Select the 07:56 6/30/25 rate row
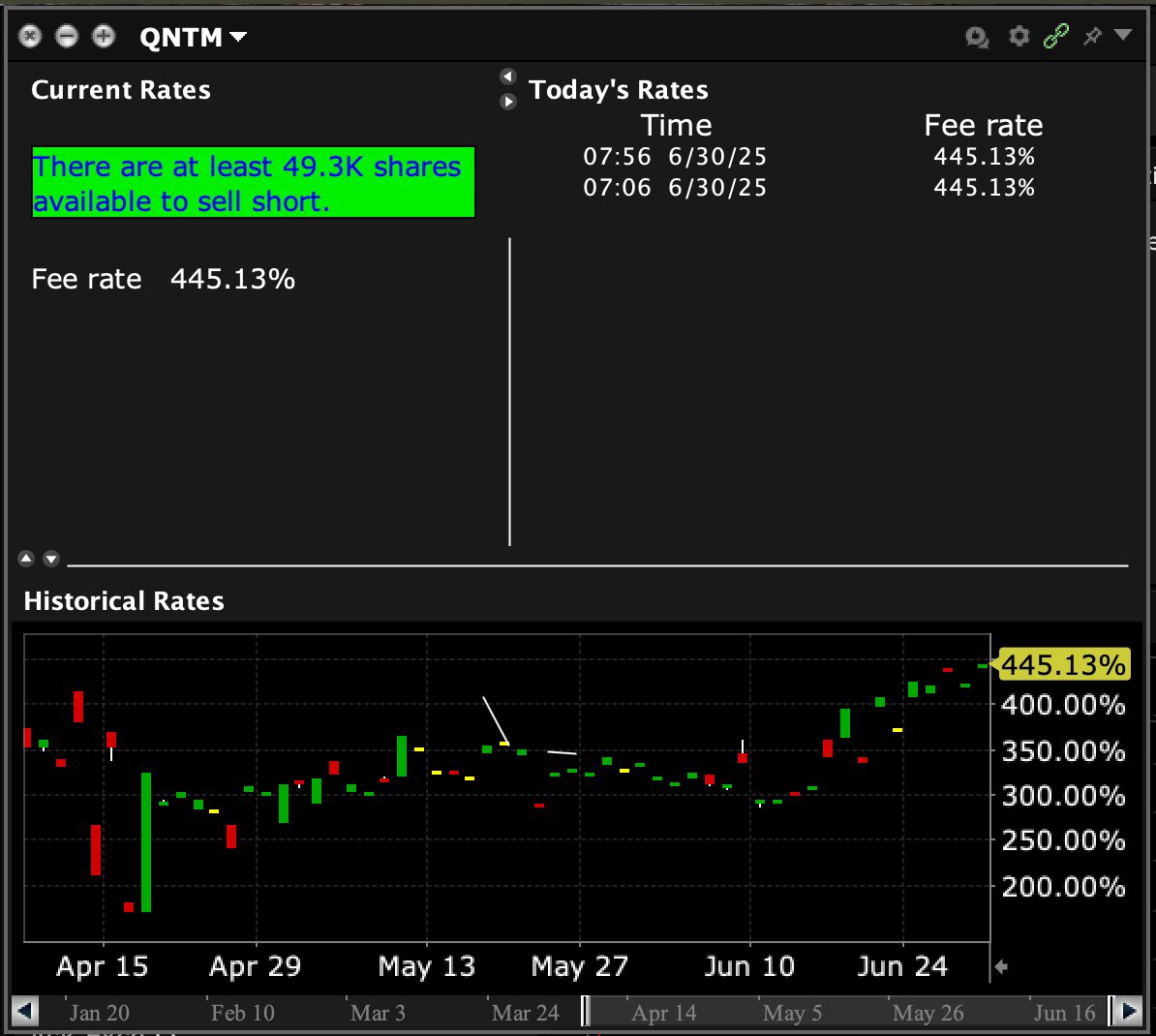1156x1036 pixels. click(808, 156)
